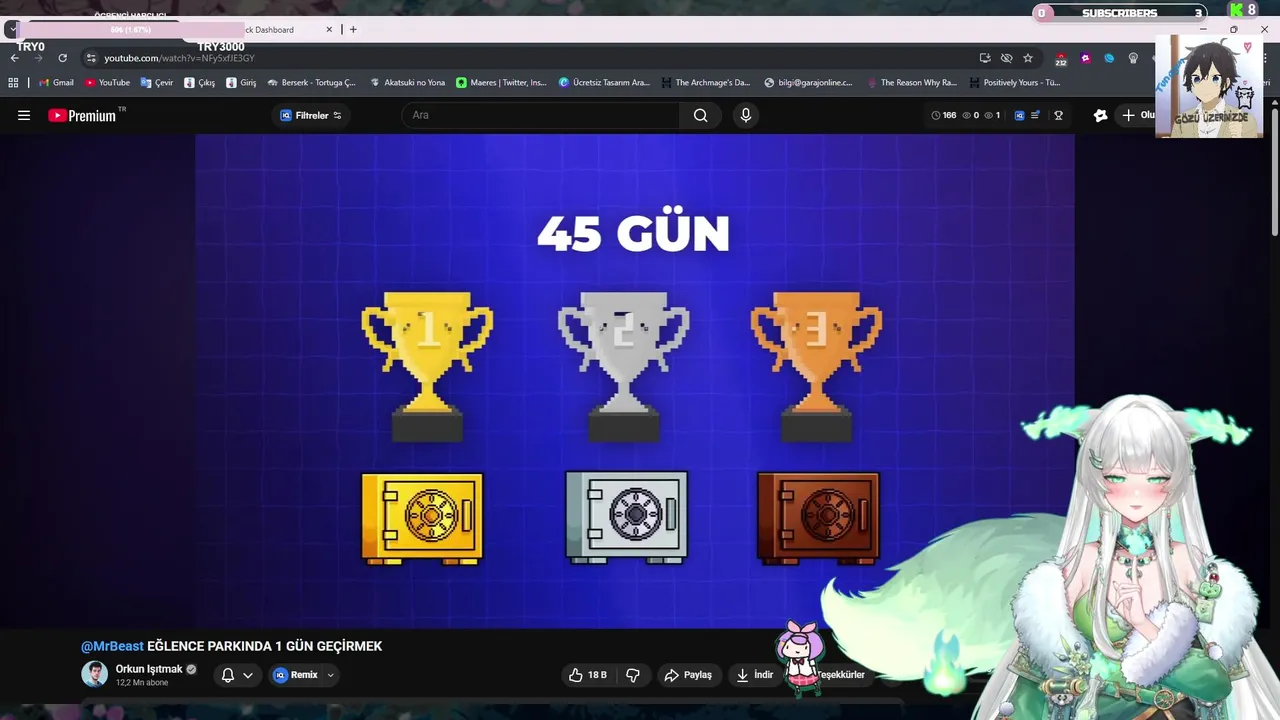Open the list icon with blue dot
Viewport: 1280px width, 720px height.
[x=1035, y=115]
